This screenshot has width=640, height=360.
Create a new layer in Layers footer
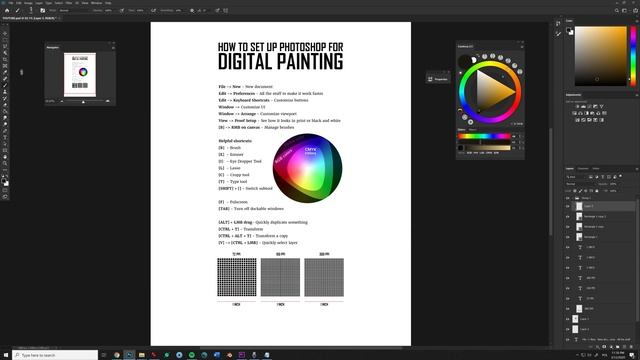[x=624, y=347]
